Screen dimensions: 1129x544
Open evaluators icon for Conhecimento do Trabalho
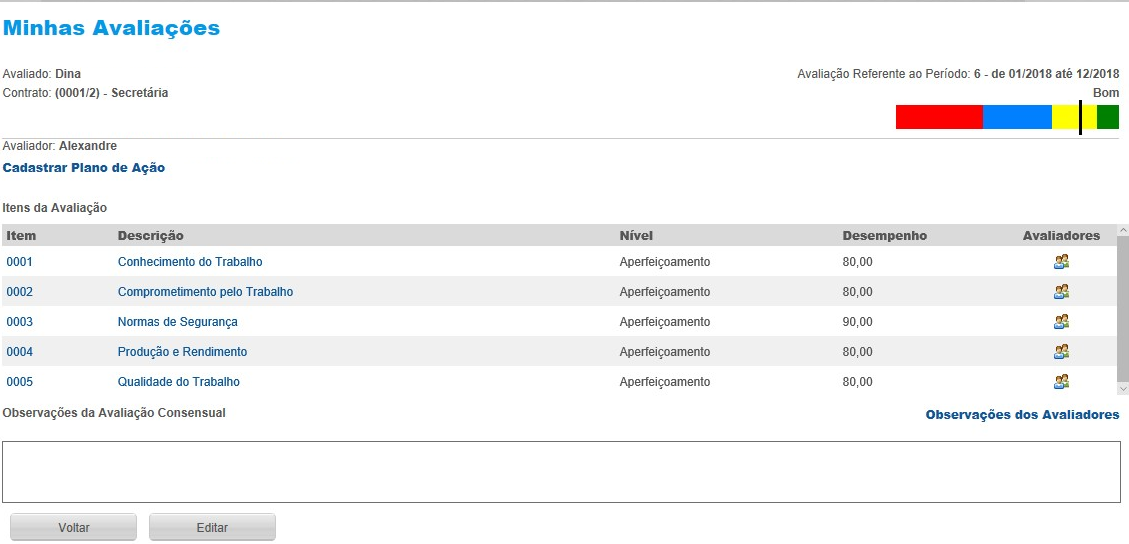pyautogui.click(x=1061, y=262)
